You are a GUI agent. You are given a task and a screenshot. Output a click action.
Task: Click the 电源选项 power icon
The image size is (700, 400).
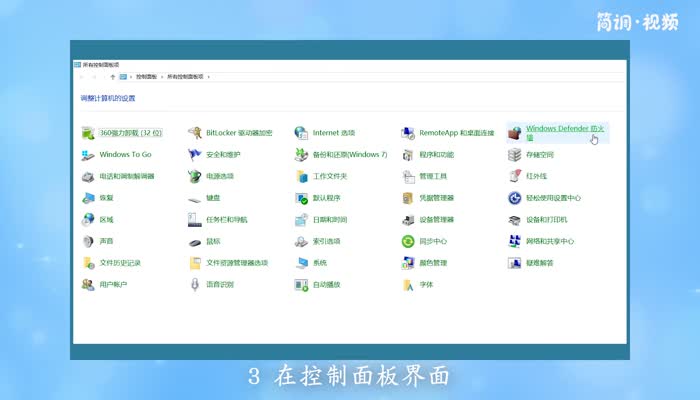[x=195, y=176]
